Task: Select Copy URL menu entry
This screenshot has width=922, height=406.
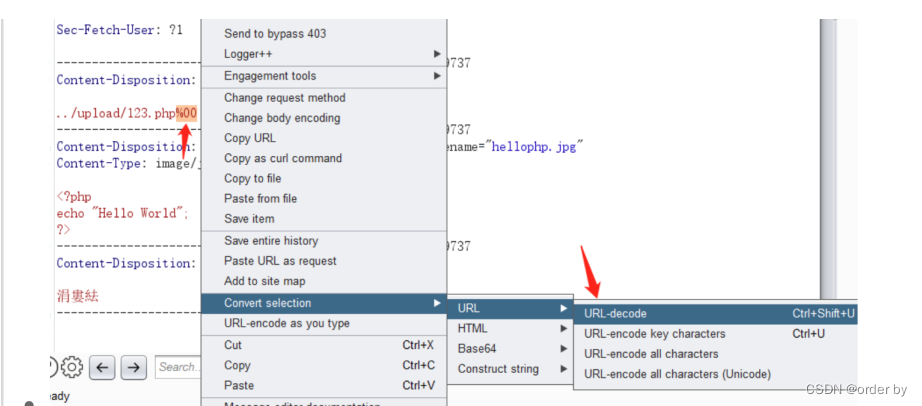Action: point(324,138)
